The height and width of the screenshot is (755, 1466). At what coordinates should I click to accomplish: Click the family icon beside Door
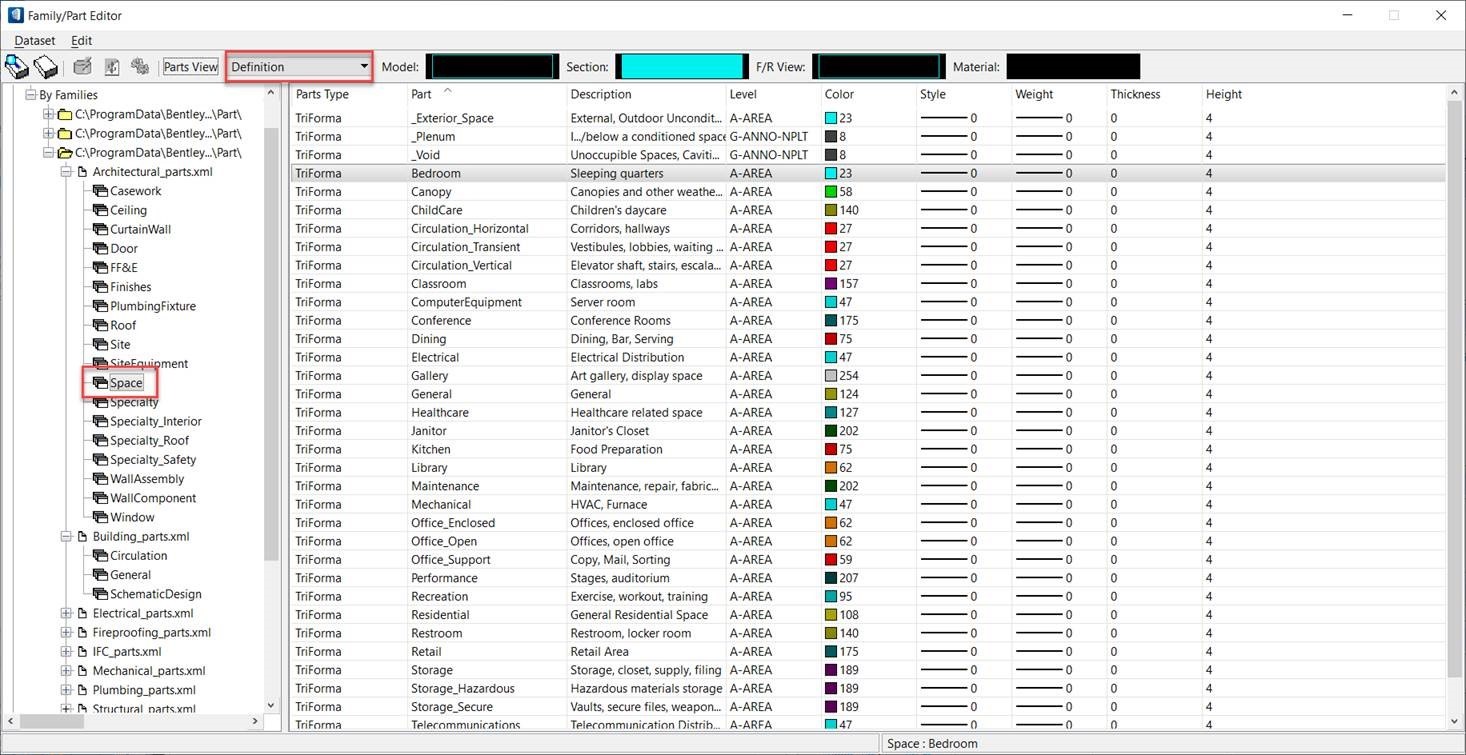click(x=100, y=248)
